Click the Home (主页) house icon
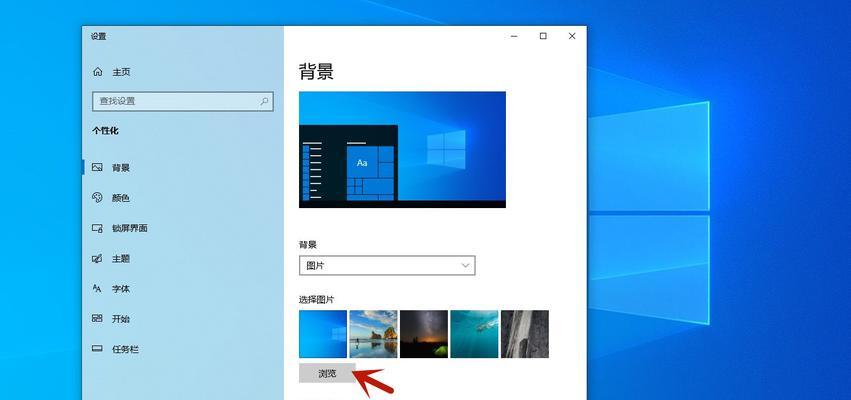 click(98, 72)
